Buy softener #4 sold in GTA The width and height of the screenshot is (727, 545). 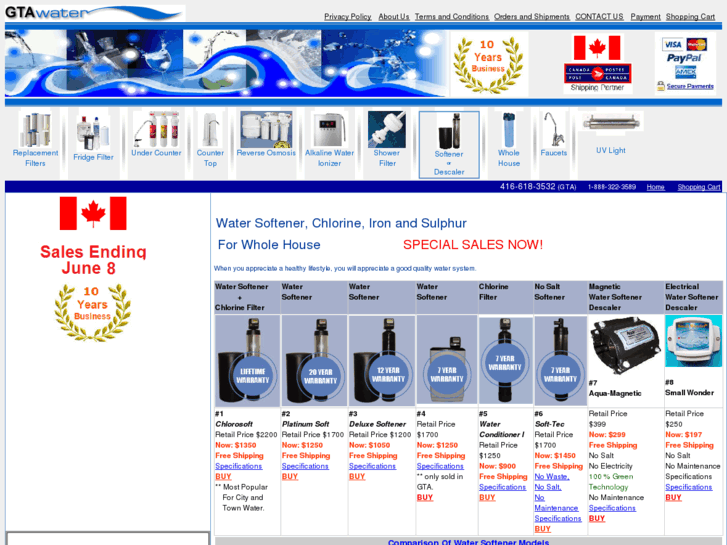coord(425,497)
